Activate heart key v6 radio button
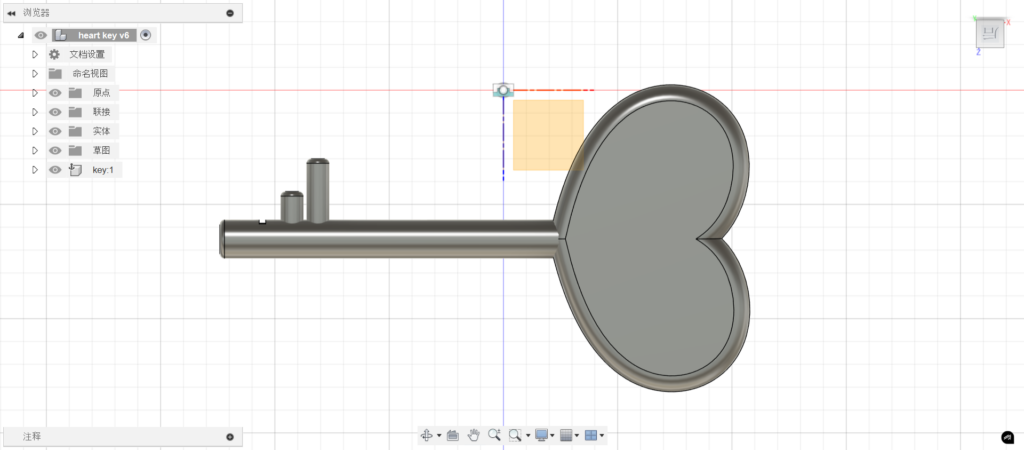 [146, 35]
